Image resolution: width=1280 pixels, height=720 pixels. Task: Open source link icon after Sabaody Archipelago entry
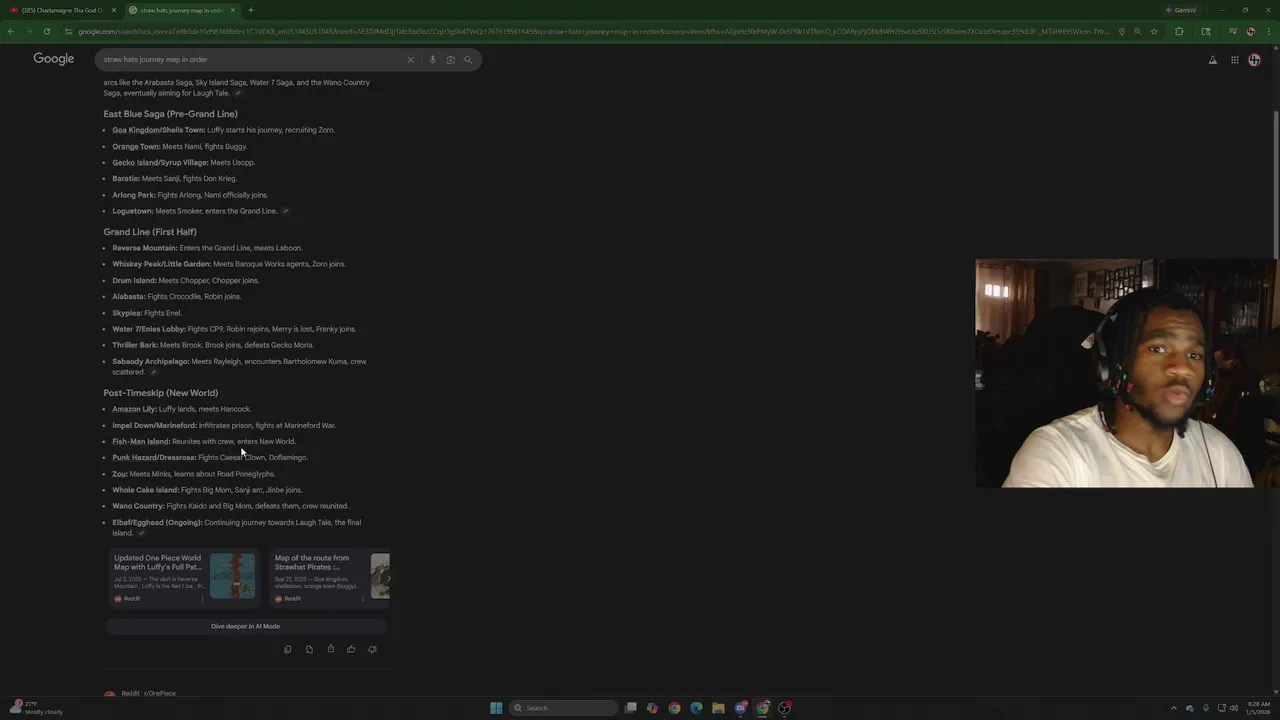pos(153,372)
